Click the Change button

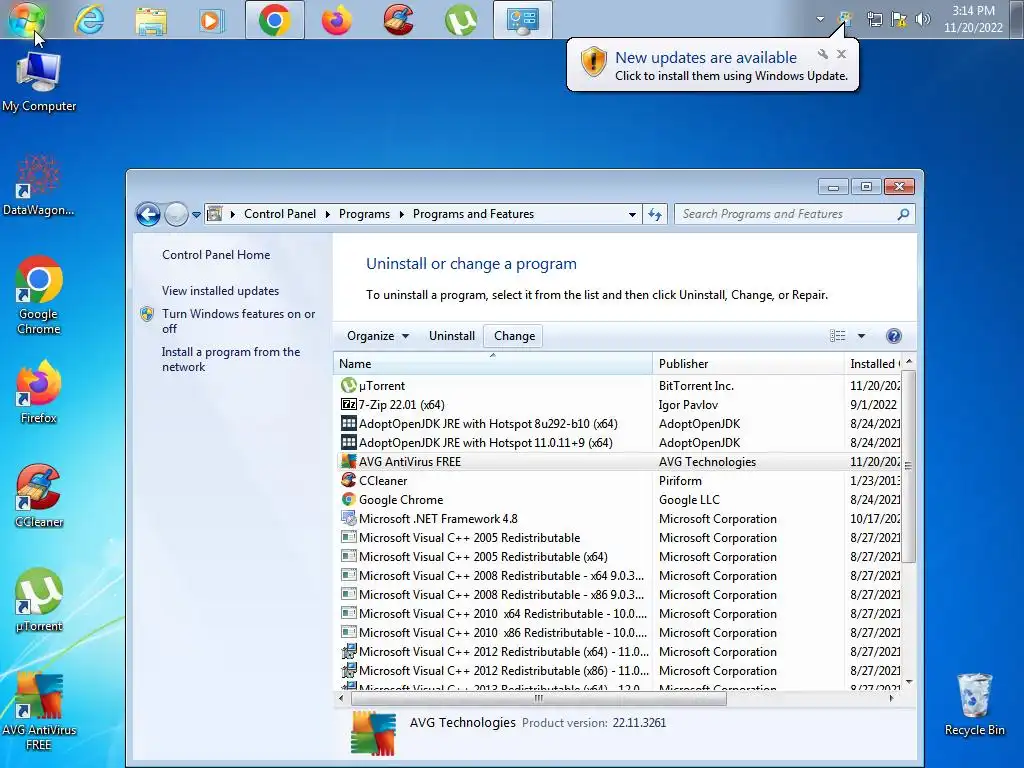coord(514,336)
